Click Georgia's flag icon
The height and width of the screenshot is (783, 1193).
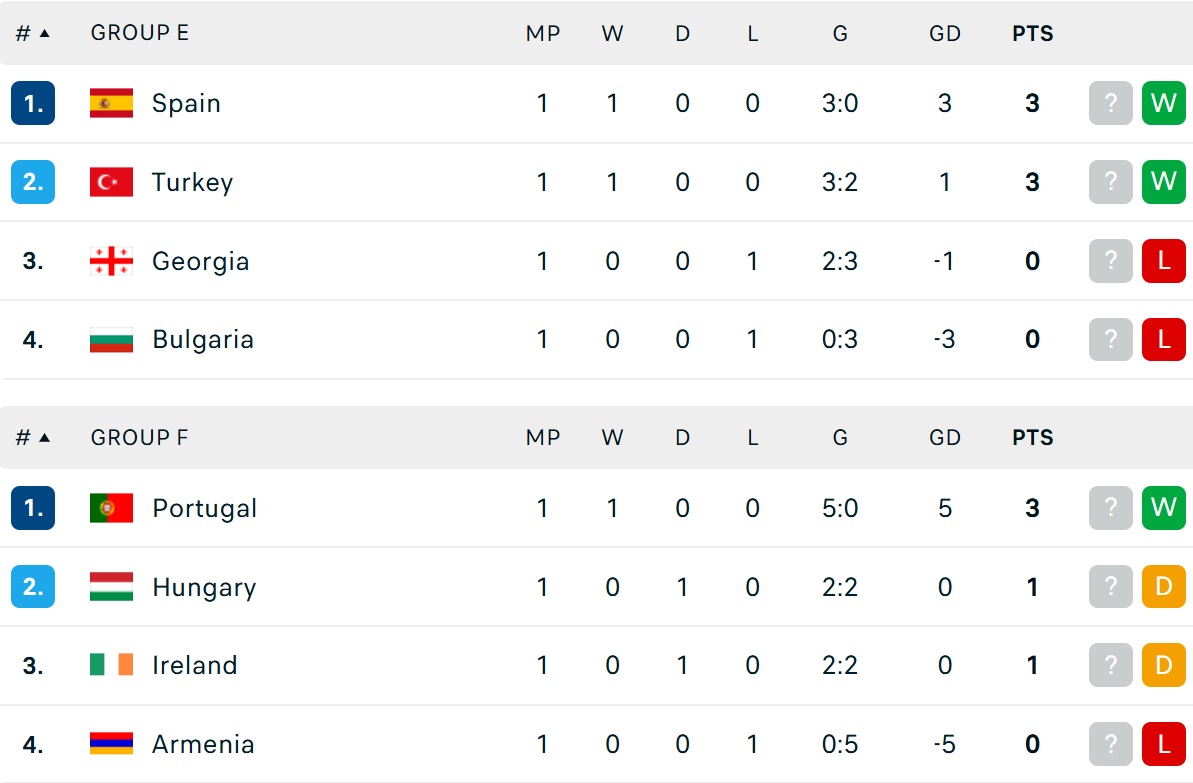111,261
